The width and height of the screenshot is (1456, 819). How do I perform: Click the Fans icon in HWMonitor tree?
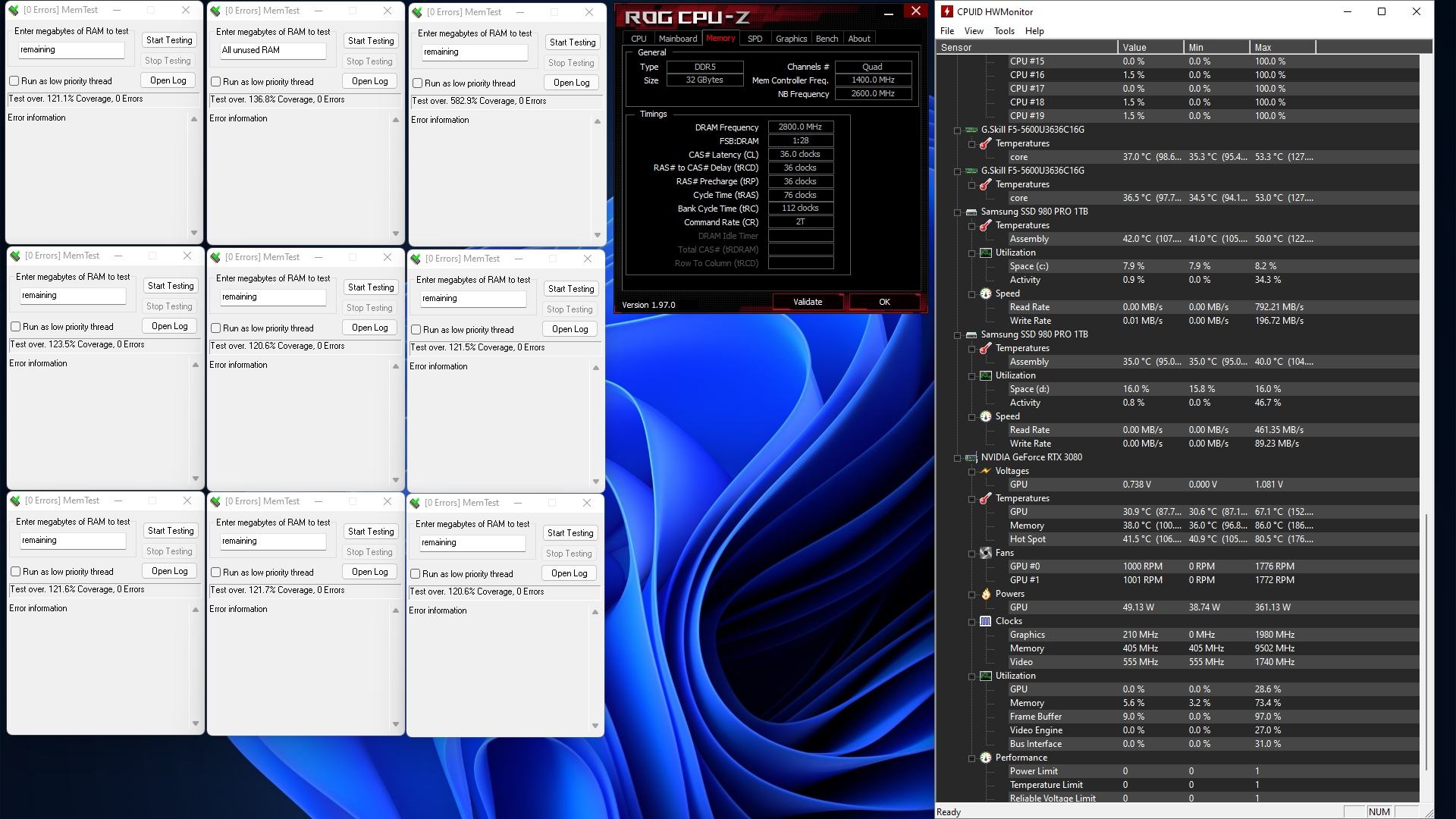(x=985, y=553)
